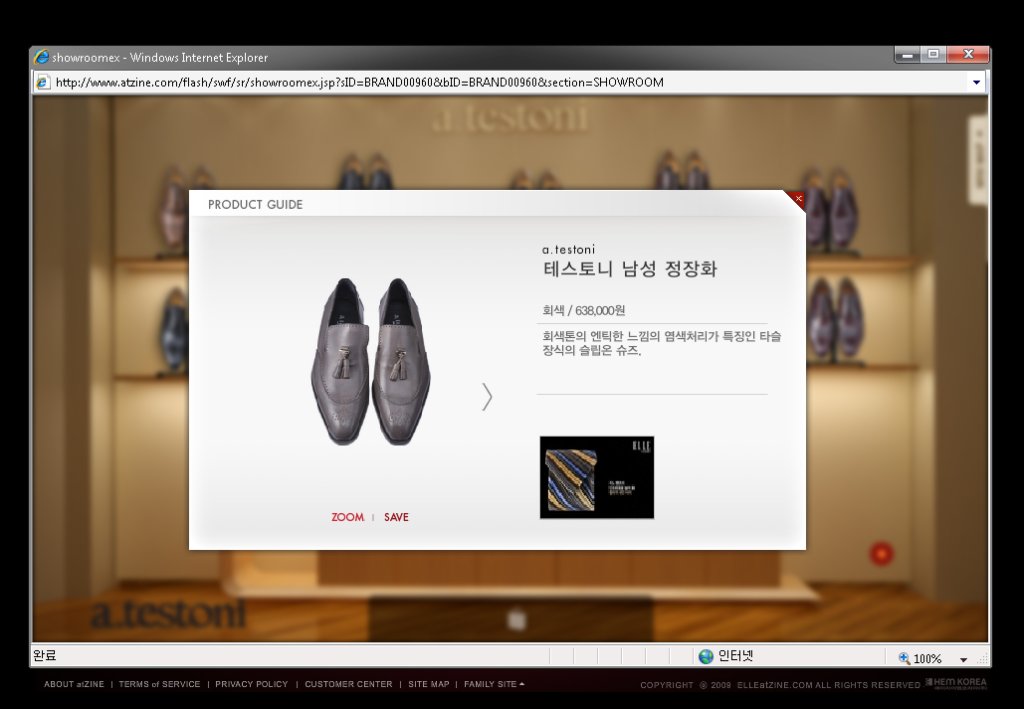Viewport: 1024px width, 709px height.
Task: Click the product description starting with 회색톤의
Action: [x=662, y=343]
